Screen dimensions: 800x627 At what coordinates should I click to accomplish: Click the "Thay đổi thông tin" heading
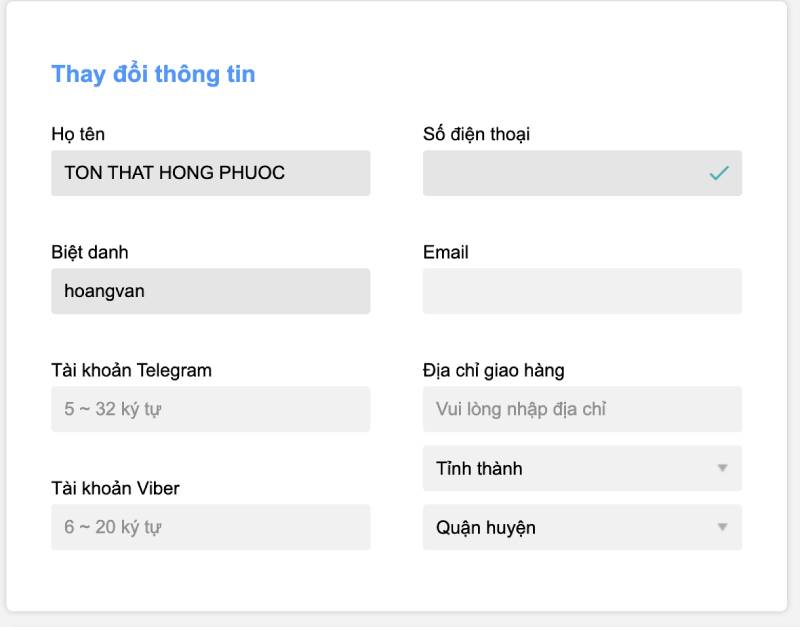[x=153, y=74]
